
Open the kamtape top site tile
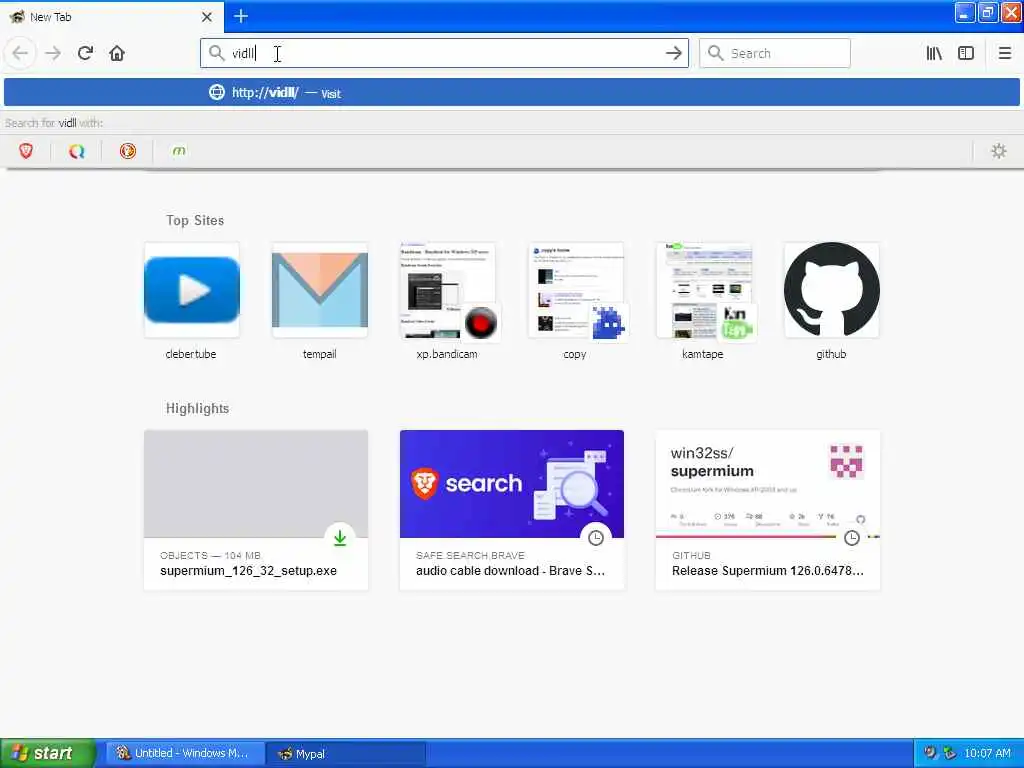click(x=703, y=290)
